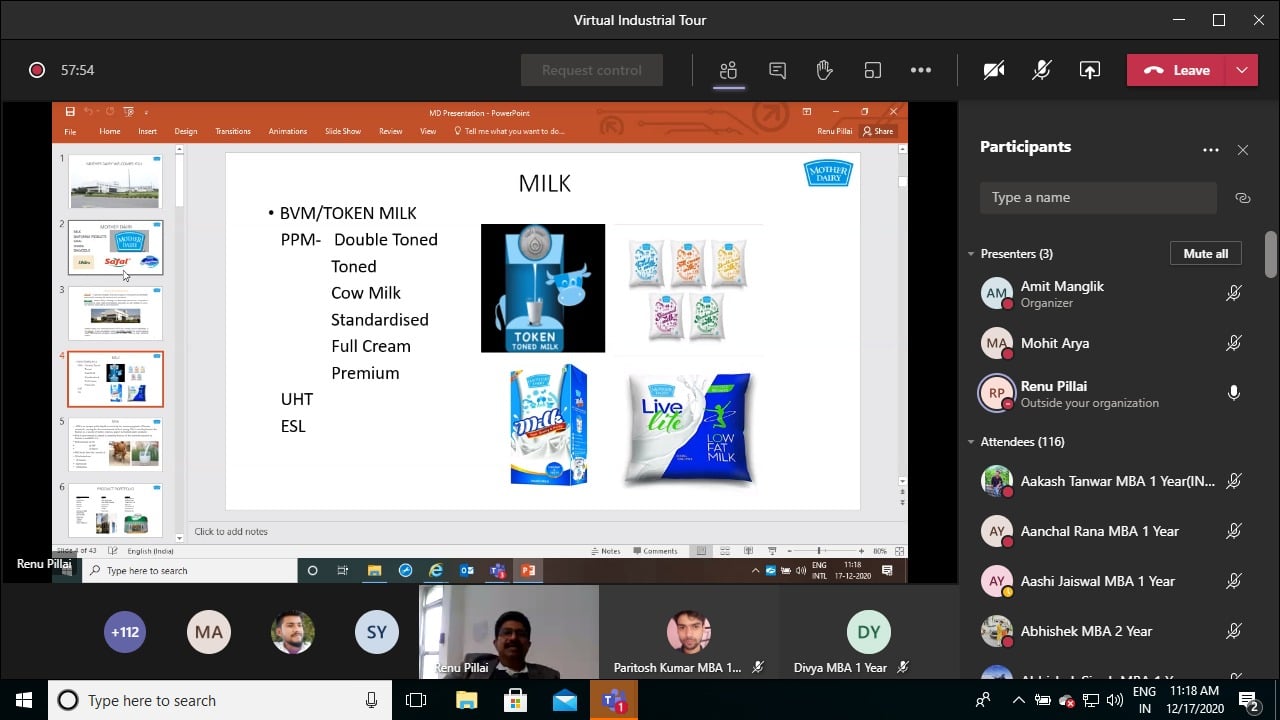Open Design tab in shared PowerPoint
This screenshot has height=720, width=1280.
point(186,131)
